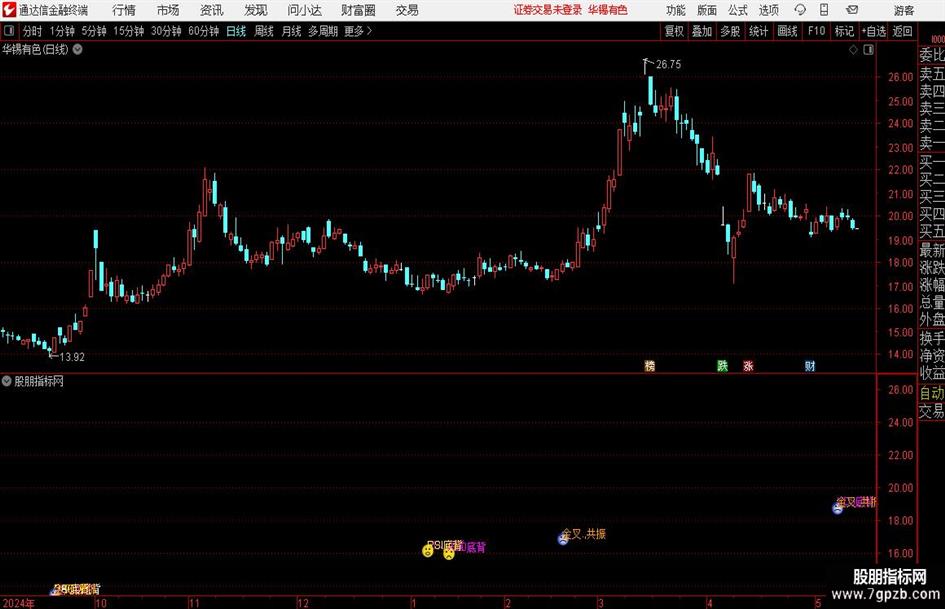Viewport: 945px width, 609px height.
Task: Click the 证券交易未登录 login link
Action: point(548,10)
